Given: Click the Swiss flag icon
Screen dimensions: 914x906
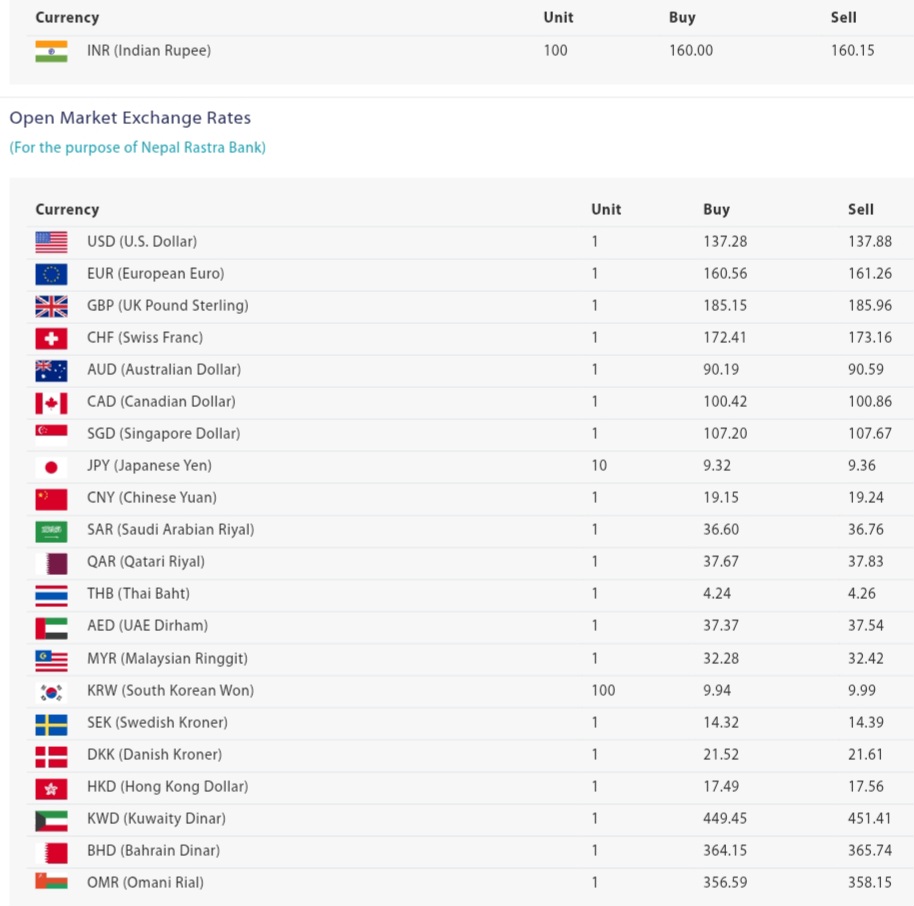Looking at the screenshot, I should click(51, 338).
